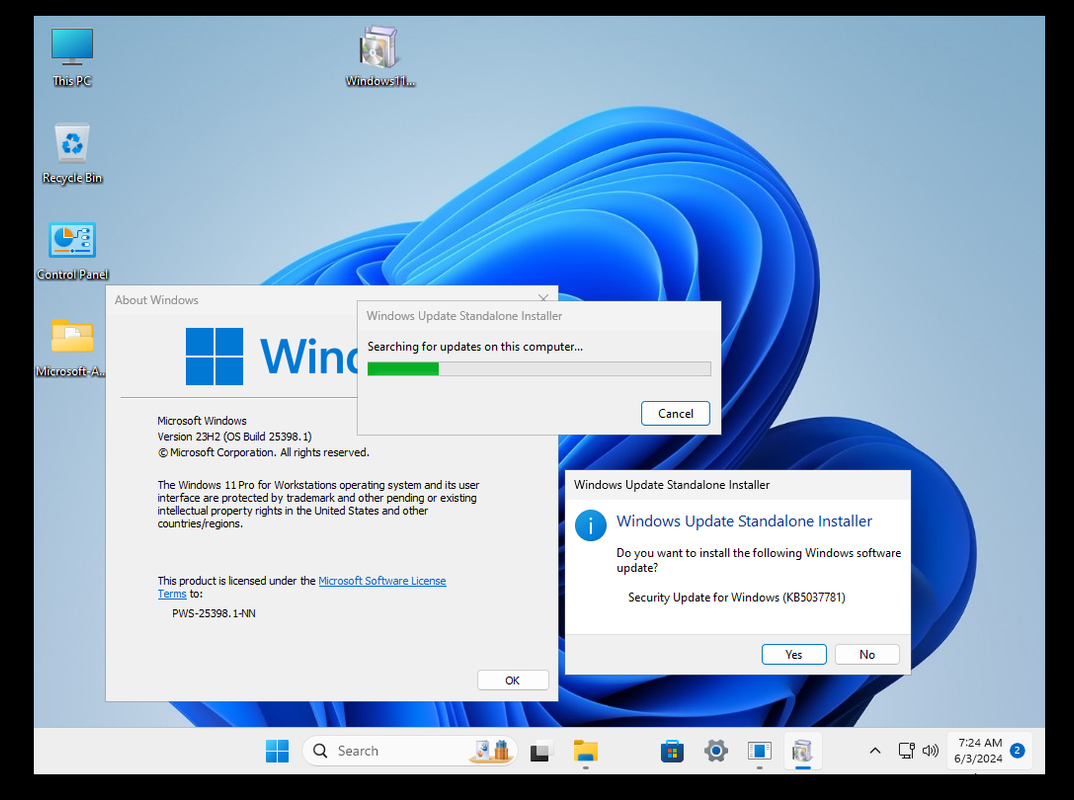Image resolution: width=1074 pixels, height=800 pixels.
Task: Click 'Security Update for Windows (KB5037781)' text
Action: pyautogui.click(x=736, y=597)
